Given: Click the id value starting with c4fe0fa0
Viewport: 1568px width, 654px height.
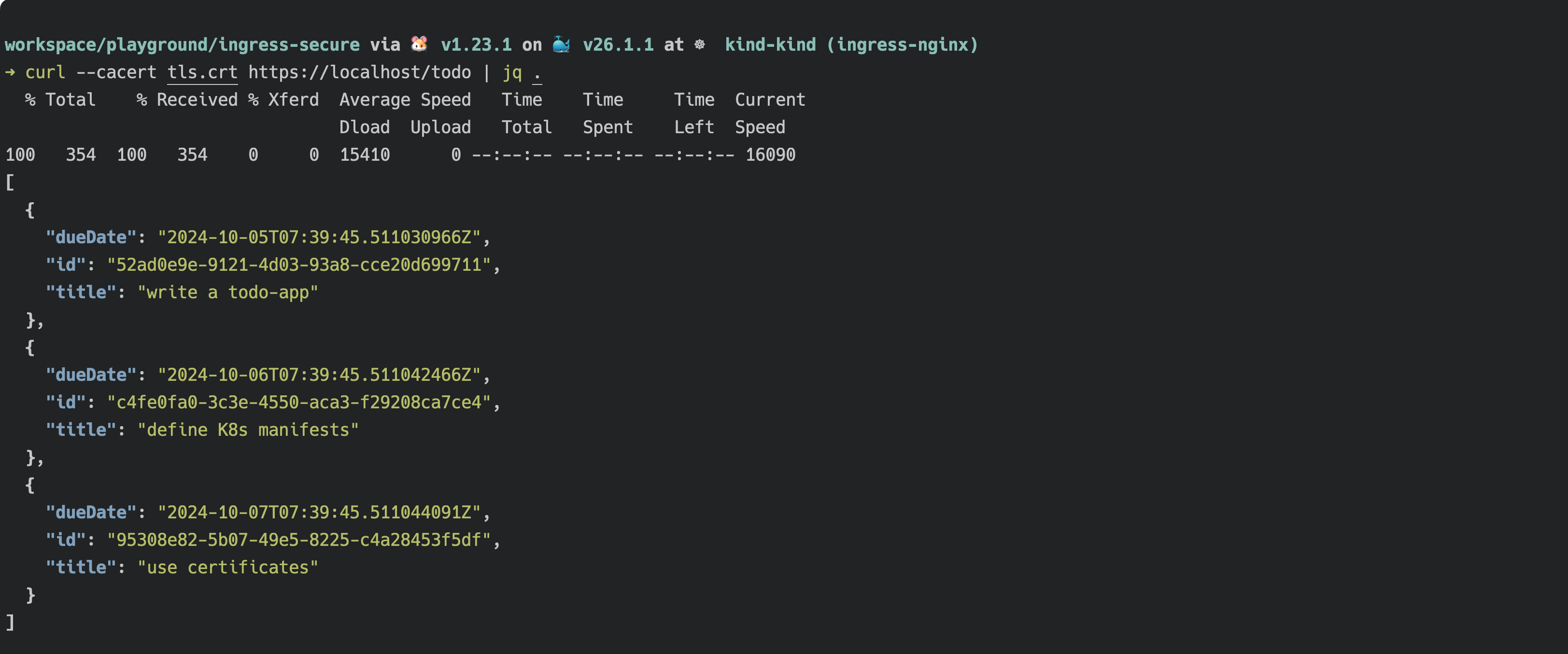Looking at the screenshot, I should tap(299, 403).
